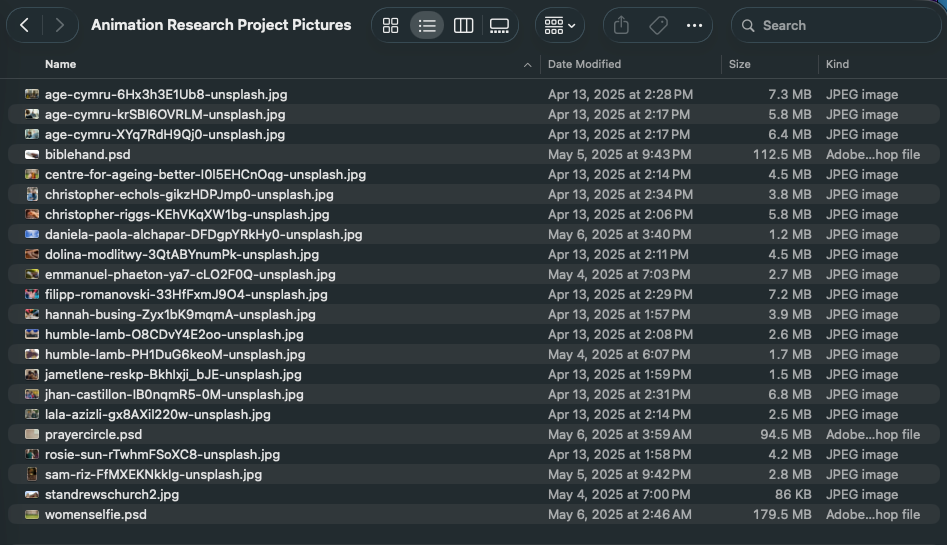Image resolution: width=947 pixels, height=545 pixels.
Task: Sort by the Name column header
Action: click(x=60, y=64)
